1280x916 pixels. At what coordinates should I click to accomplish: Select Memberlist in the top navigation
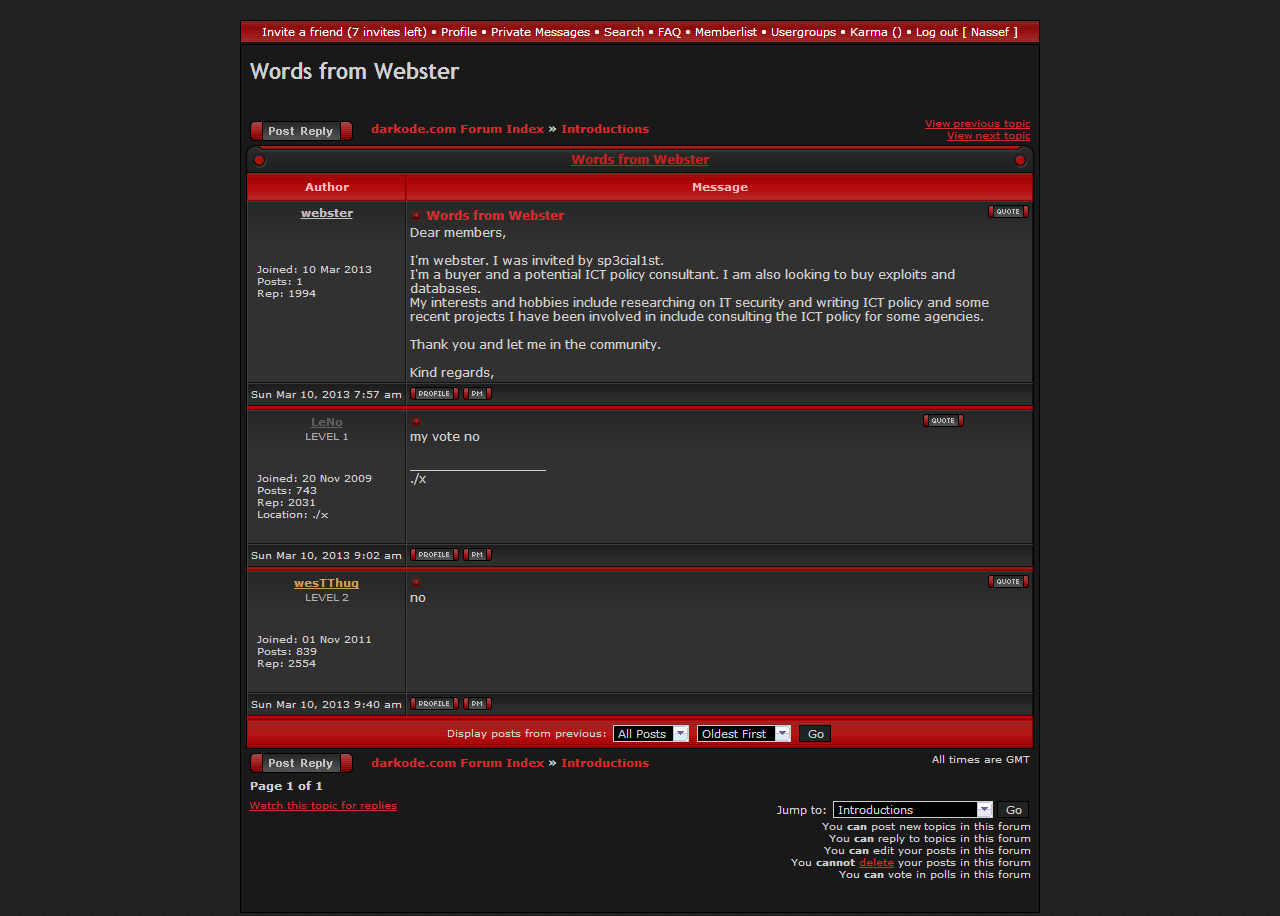726,32
